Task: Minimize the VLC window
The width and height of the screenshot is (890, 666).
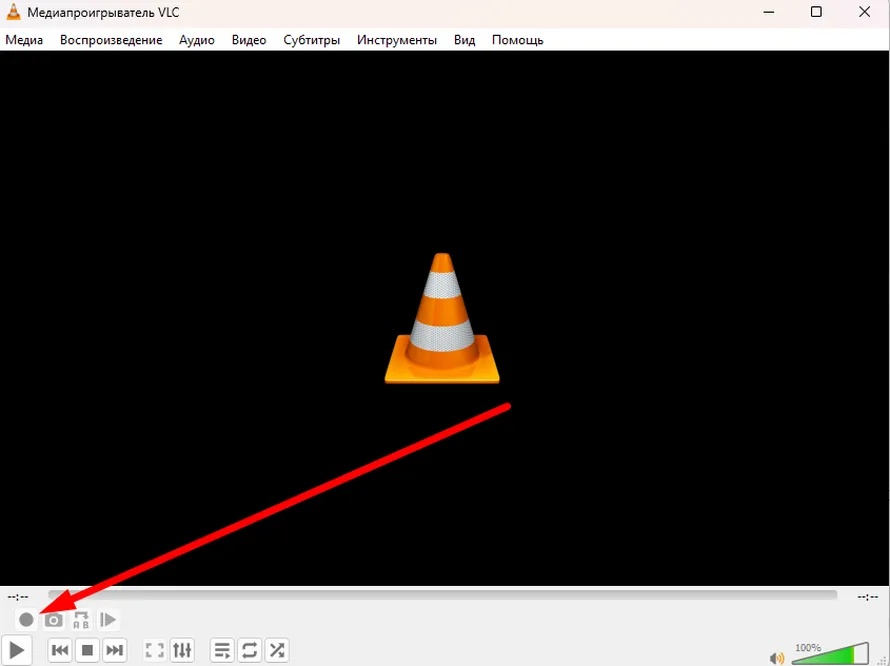Action: click(x=769, y=12)
